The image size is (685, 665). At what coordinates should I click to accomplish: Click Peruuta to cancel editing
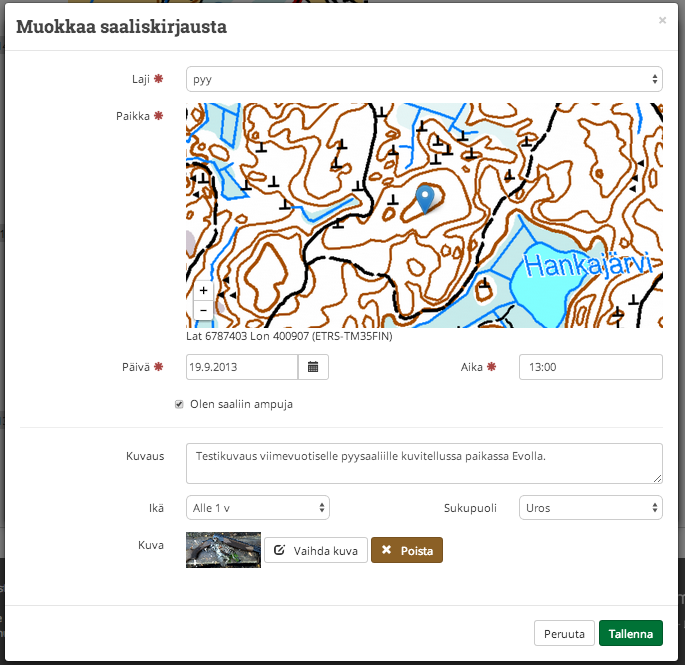(x=564, y=633)
